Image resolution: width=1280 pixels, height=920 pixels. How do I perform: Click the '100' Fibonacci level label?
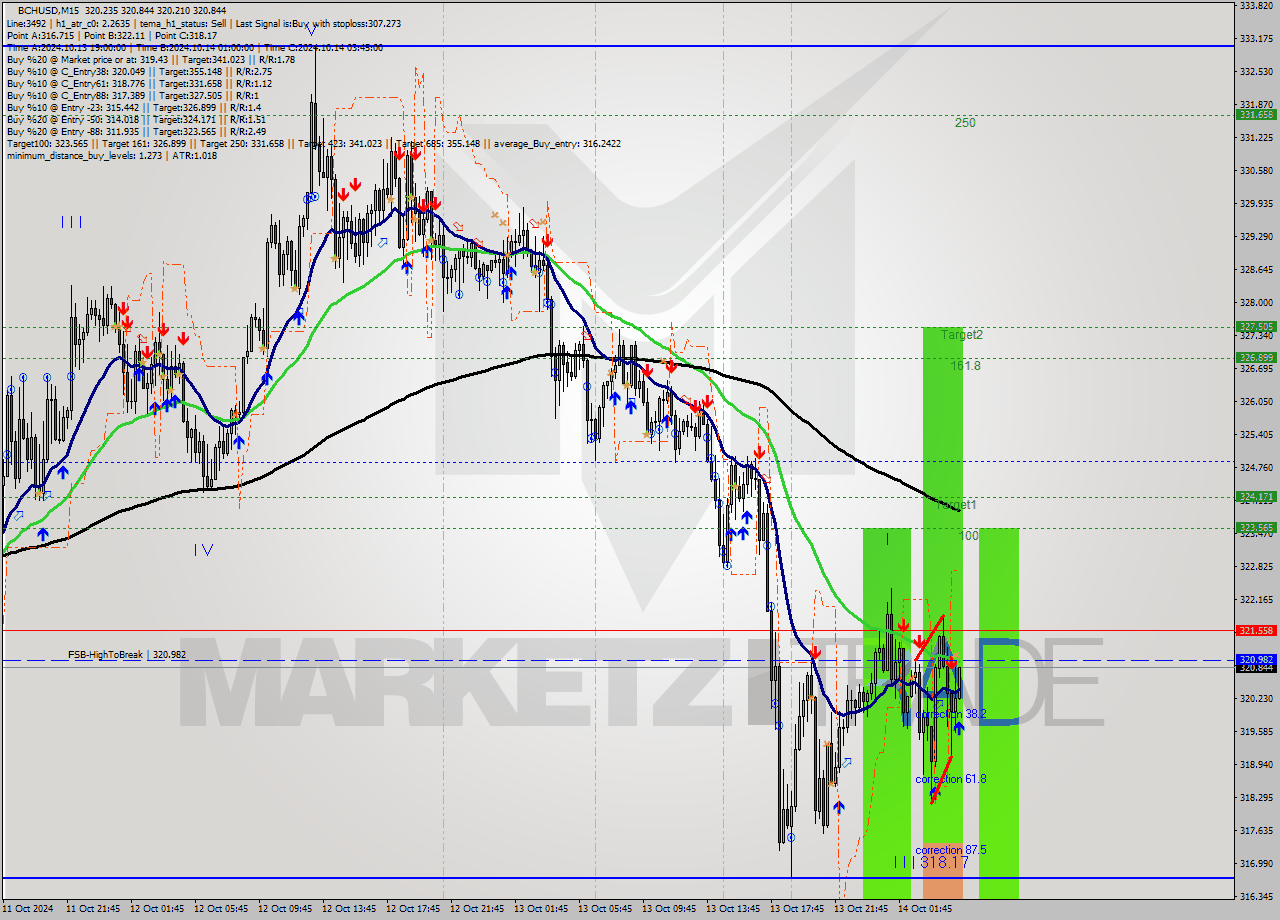[x=969, y=536]
